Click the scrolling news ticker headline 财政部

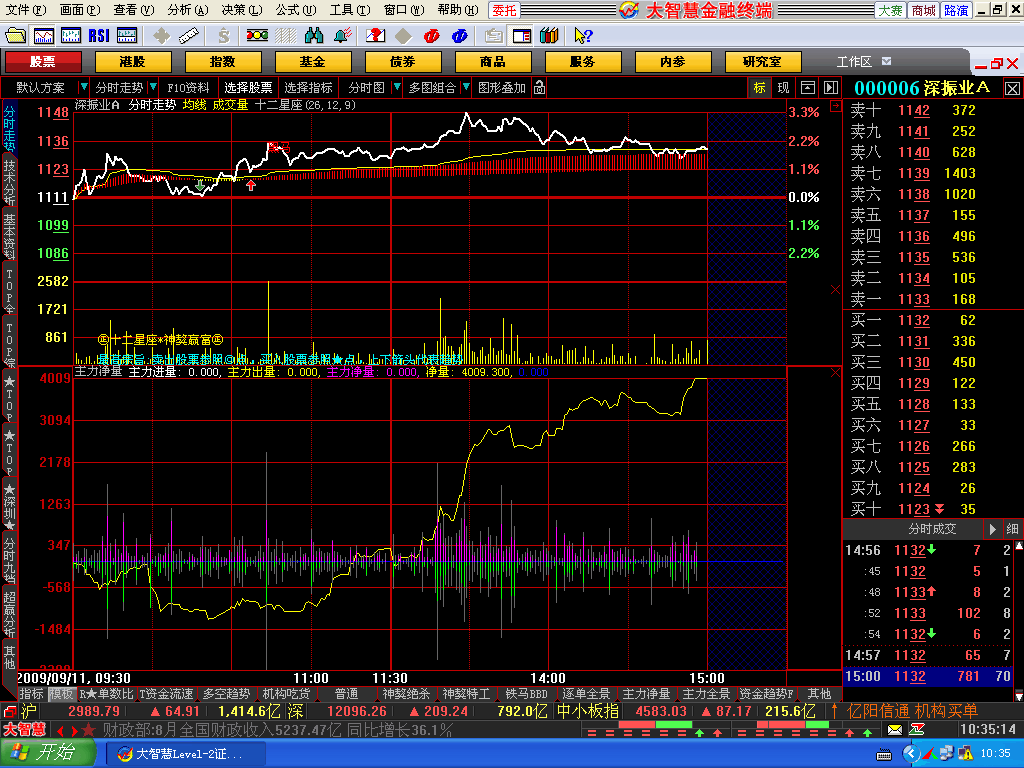click(277, 729)
